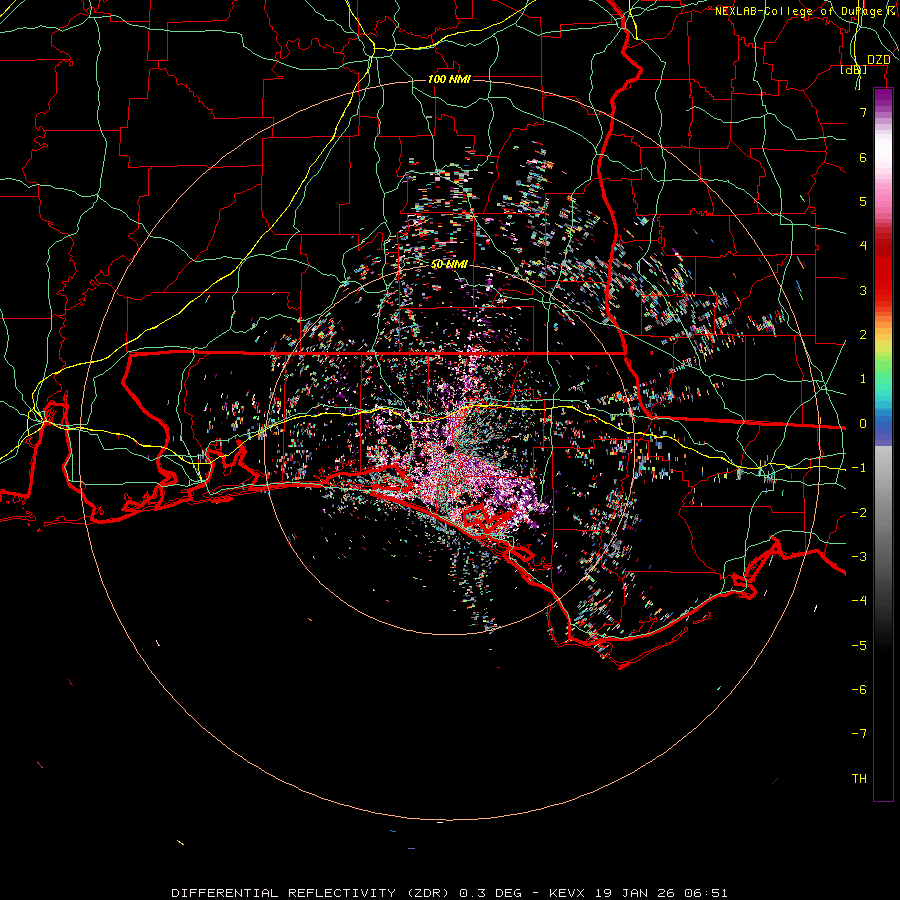Click the 0.3 DEG elevation in the caption
900x900 pixels.
490,893
